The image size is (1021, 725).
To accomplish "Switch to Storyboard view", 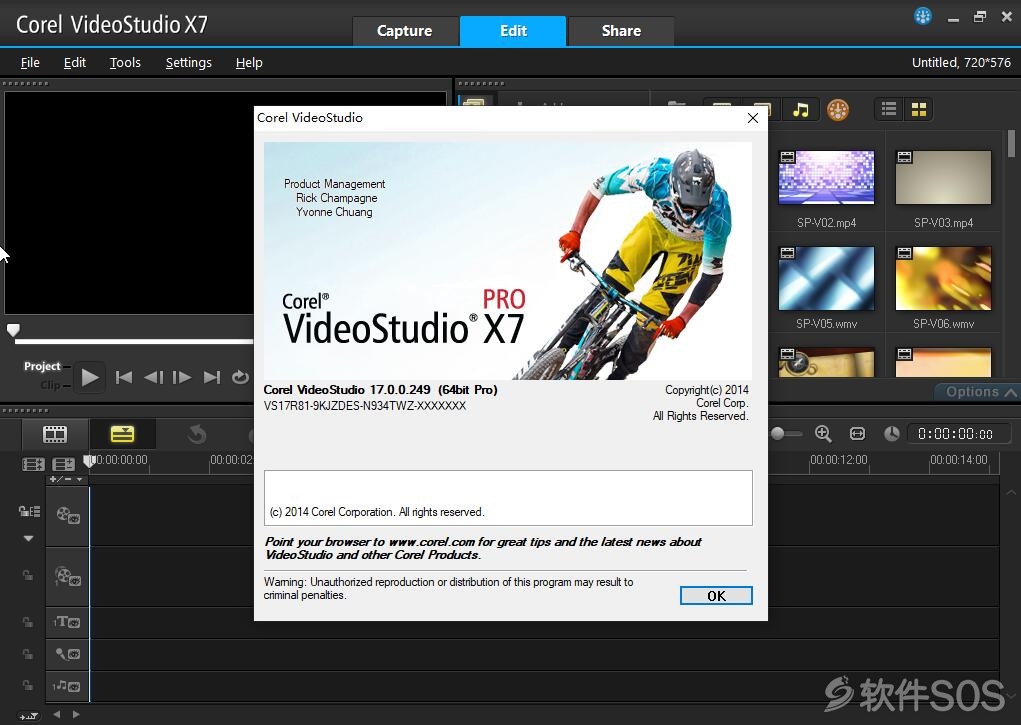I will point(55,434).
